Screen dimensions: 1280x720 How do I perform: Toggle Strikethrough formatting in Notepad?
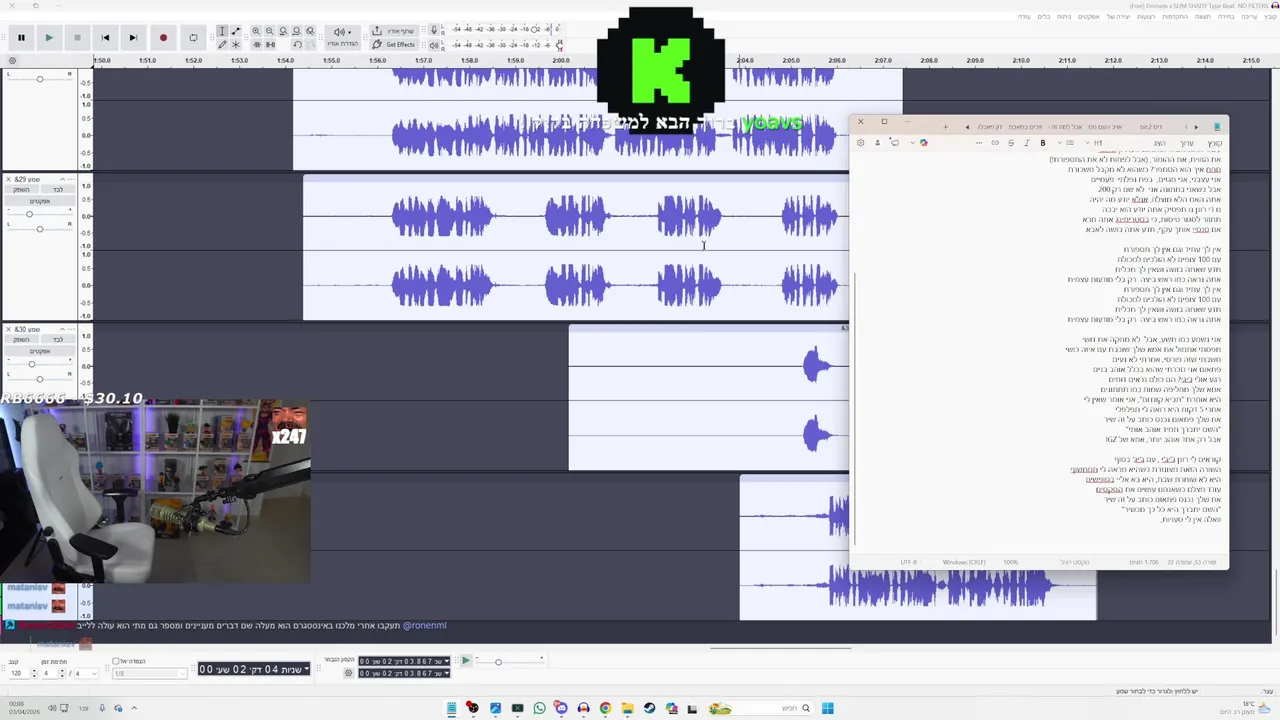[x=1011, y=143]
